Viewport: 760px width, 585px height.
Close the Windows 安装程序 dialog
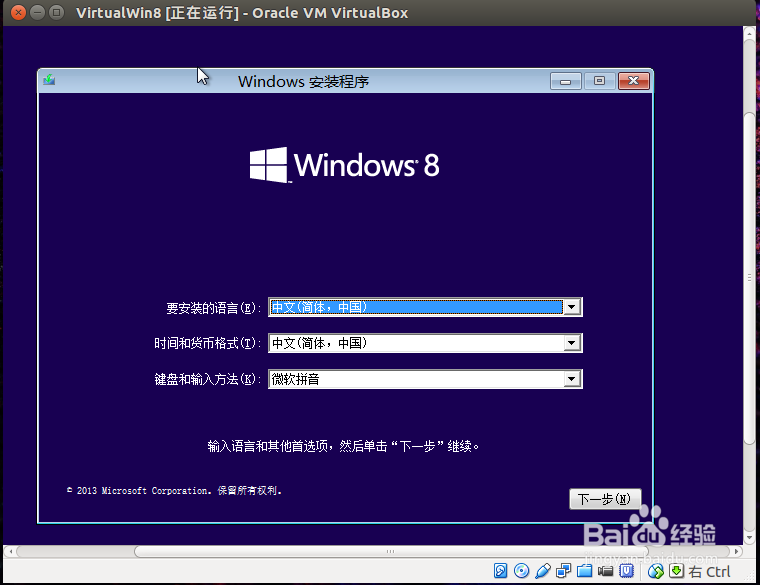(633, 81)
